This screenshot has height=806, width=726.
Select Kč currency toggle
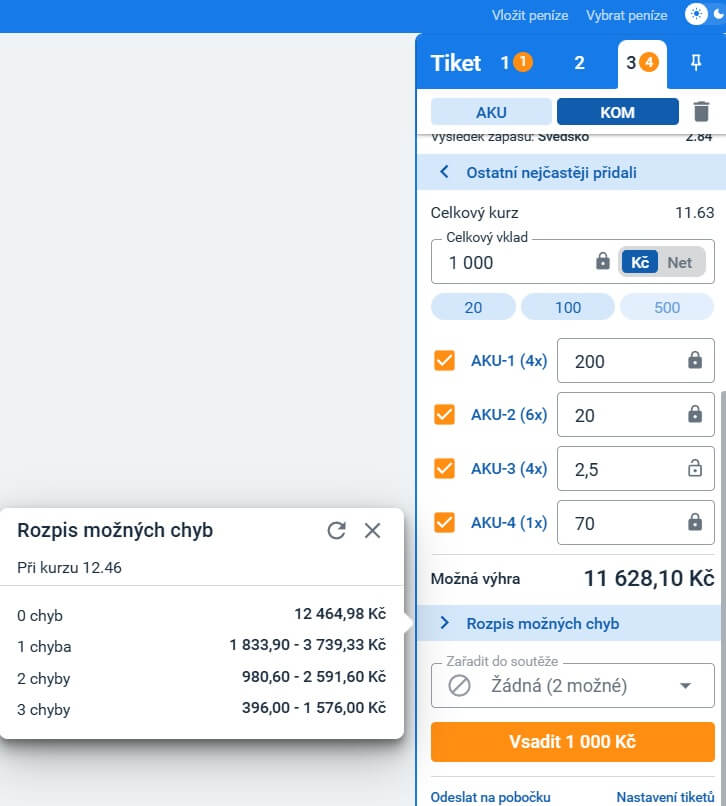coord(640,262)
